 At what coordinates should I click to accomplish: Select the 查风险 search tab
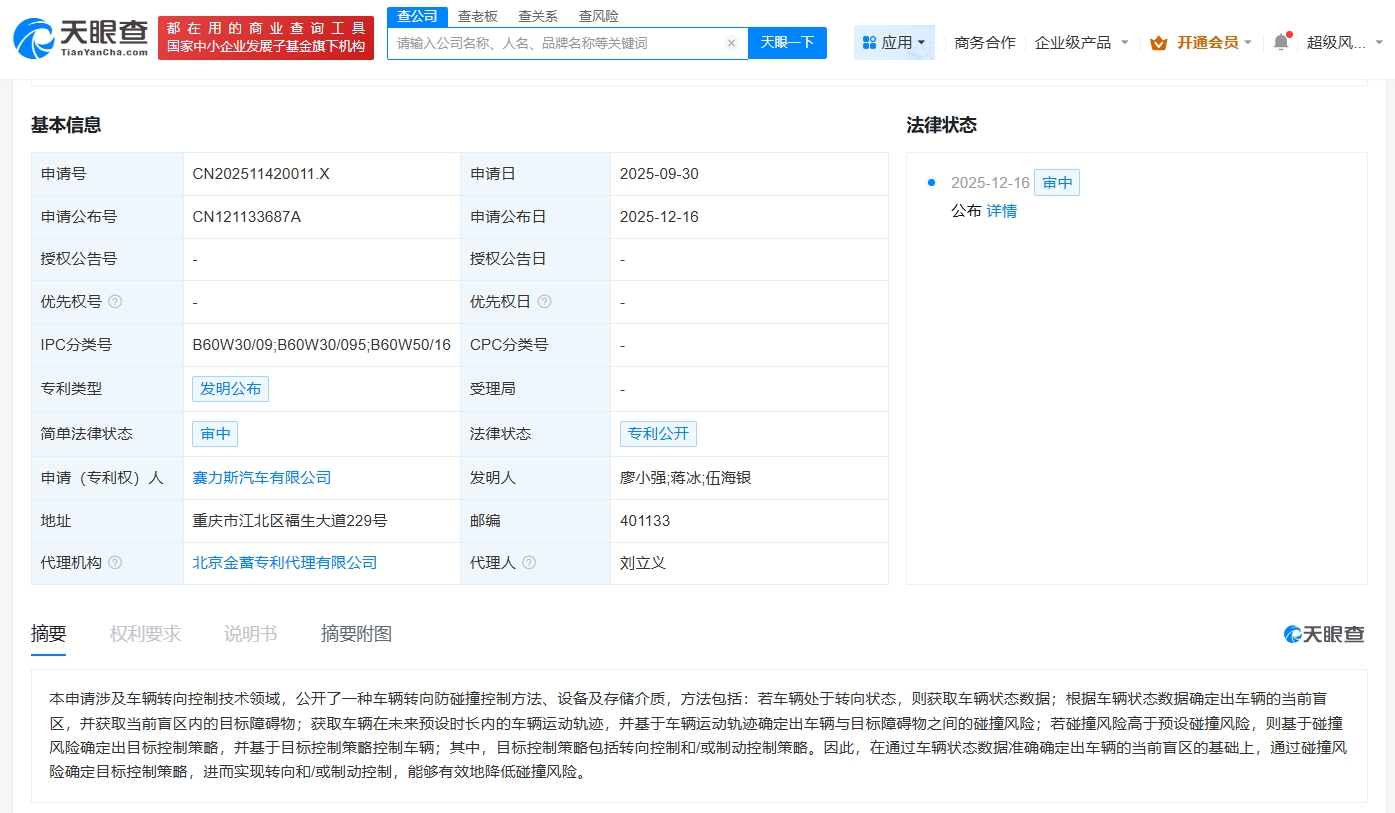(598, 16)
